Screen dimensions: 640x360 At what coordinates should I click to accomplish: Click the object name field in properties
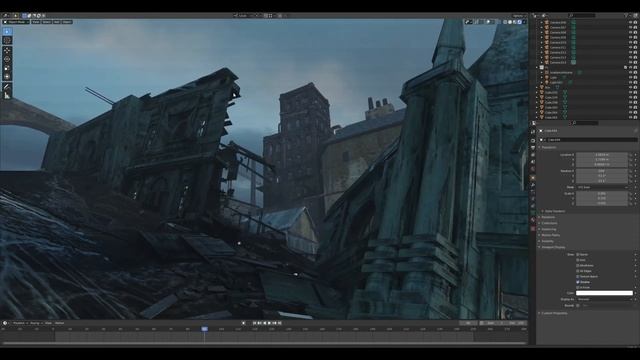(591, 140)
